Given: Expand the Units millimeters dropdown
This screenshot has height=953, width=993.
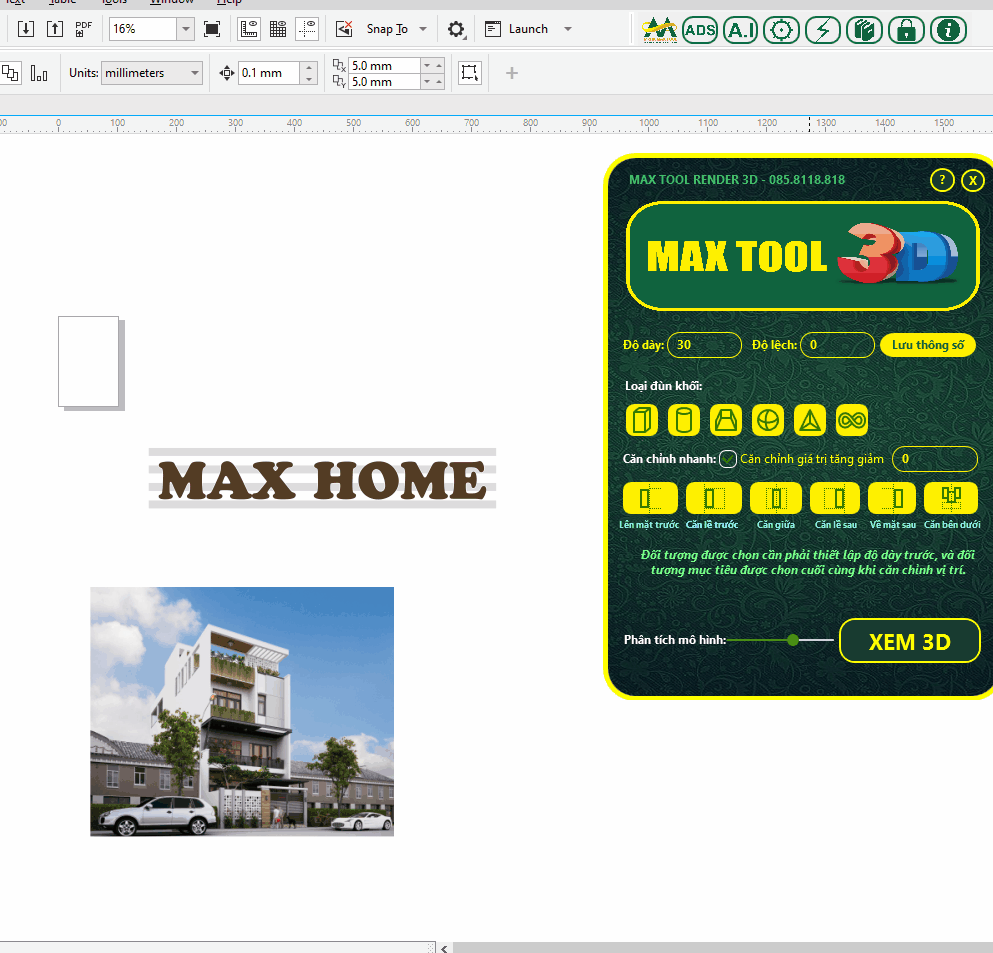Looking at the screenshot, I should 194,73.
